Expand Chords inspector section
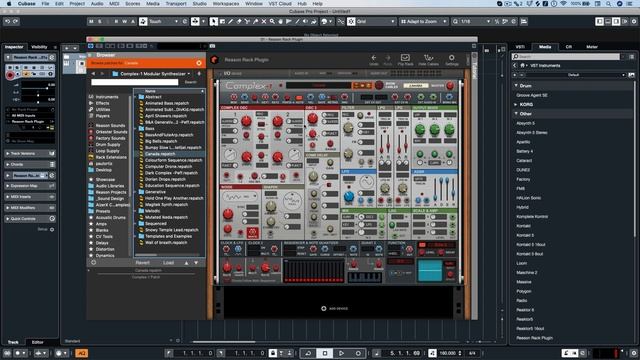Screen dimensions: 640x360 coord(29,164)
